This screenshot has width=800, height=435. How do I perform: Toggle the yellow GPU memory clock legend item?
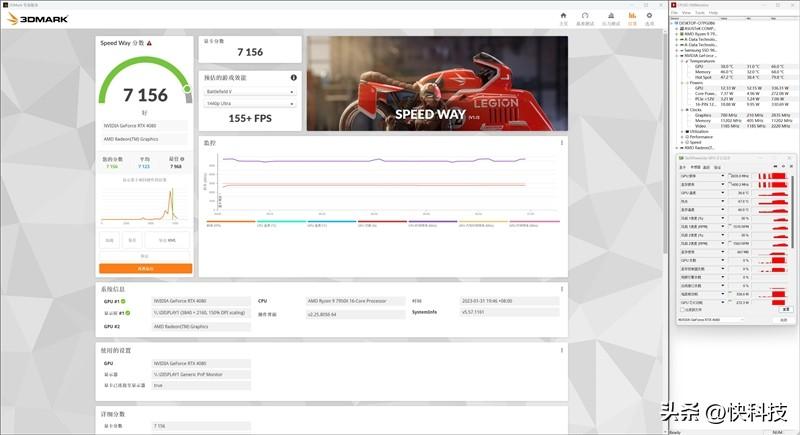click(x=483, y=223)
